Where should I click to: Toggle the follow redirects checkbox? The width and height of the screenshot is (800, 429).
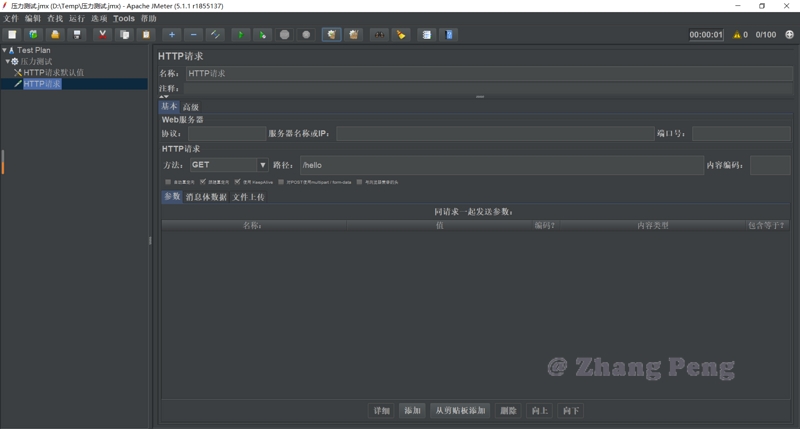[x=203, y=182]
